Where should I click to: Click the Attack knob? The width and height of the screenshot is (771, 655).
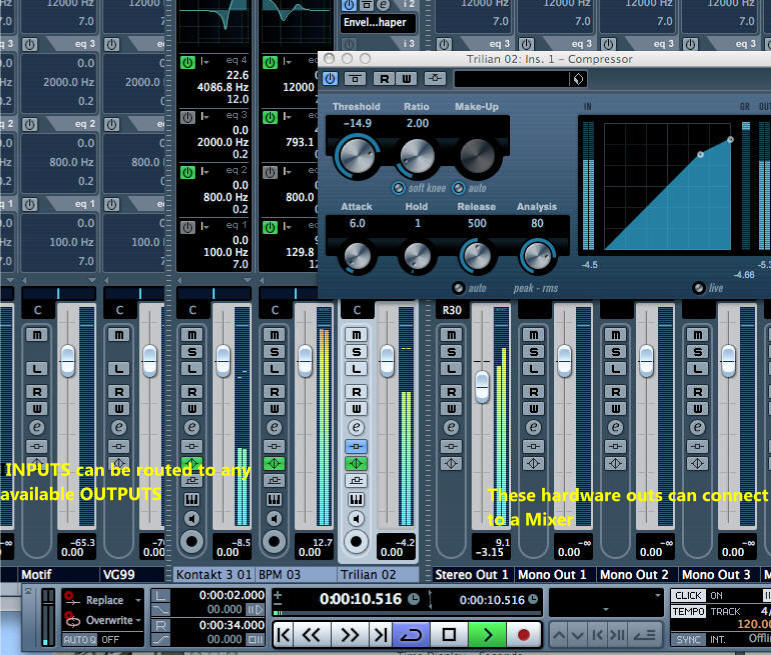click(357, 255)
